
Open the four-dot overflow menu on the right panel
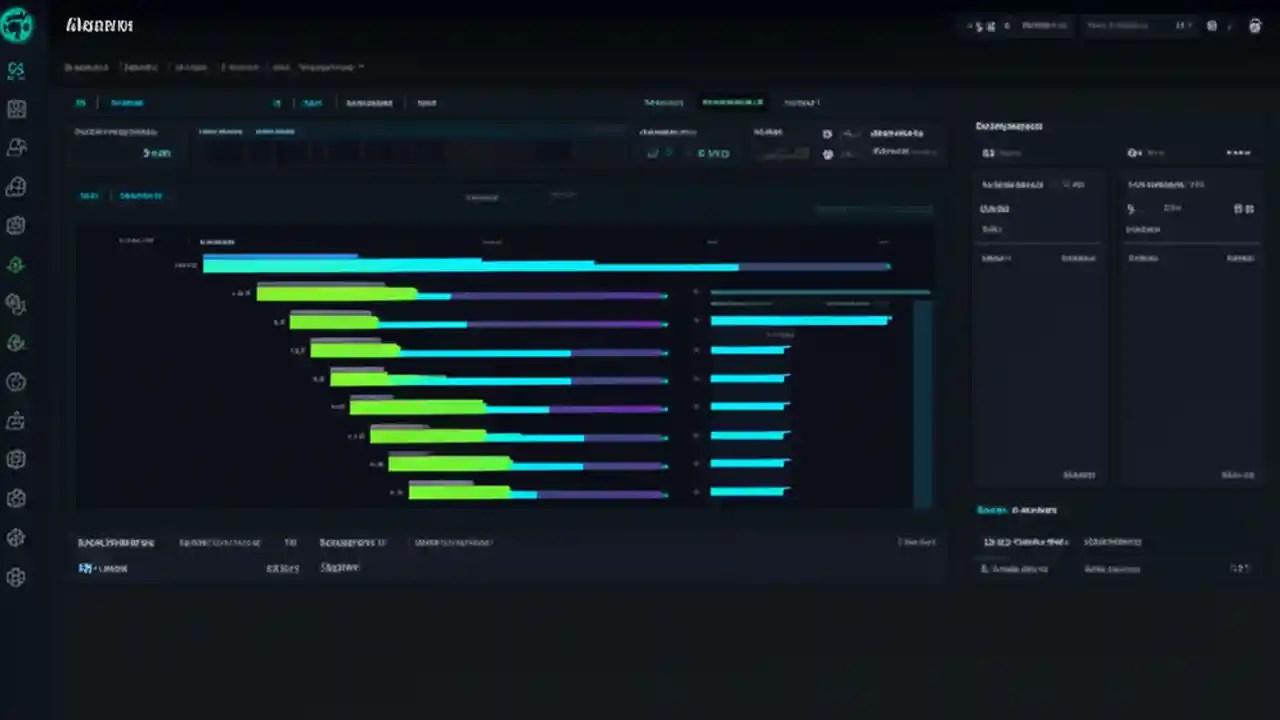1239,152
